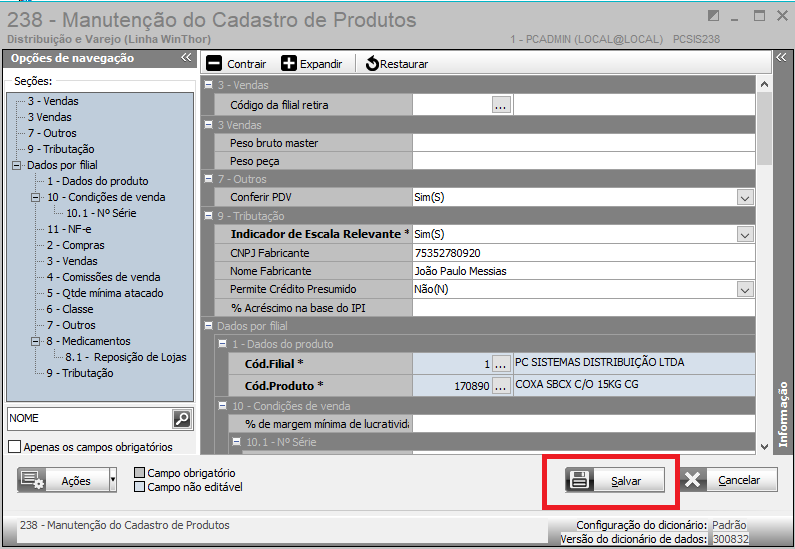
Task: Click the dictionary version value 300832
Action: click(731, 539)
